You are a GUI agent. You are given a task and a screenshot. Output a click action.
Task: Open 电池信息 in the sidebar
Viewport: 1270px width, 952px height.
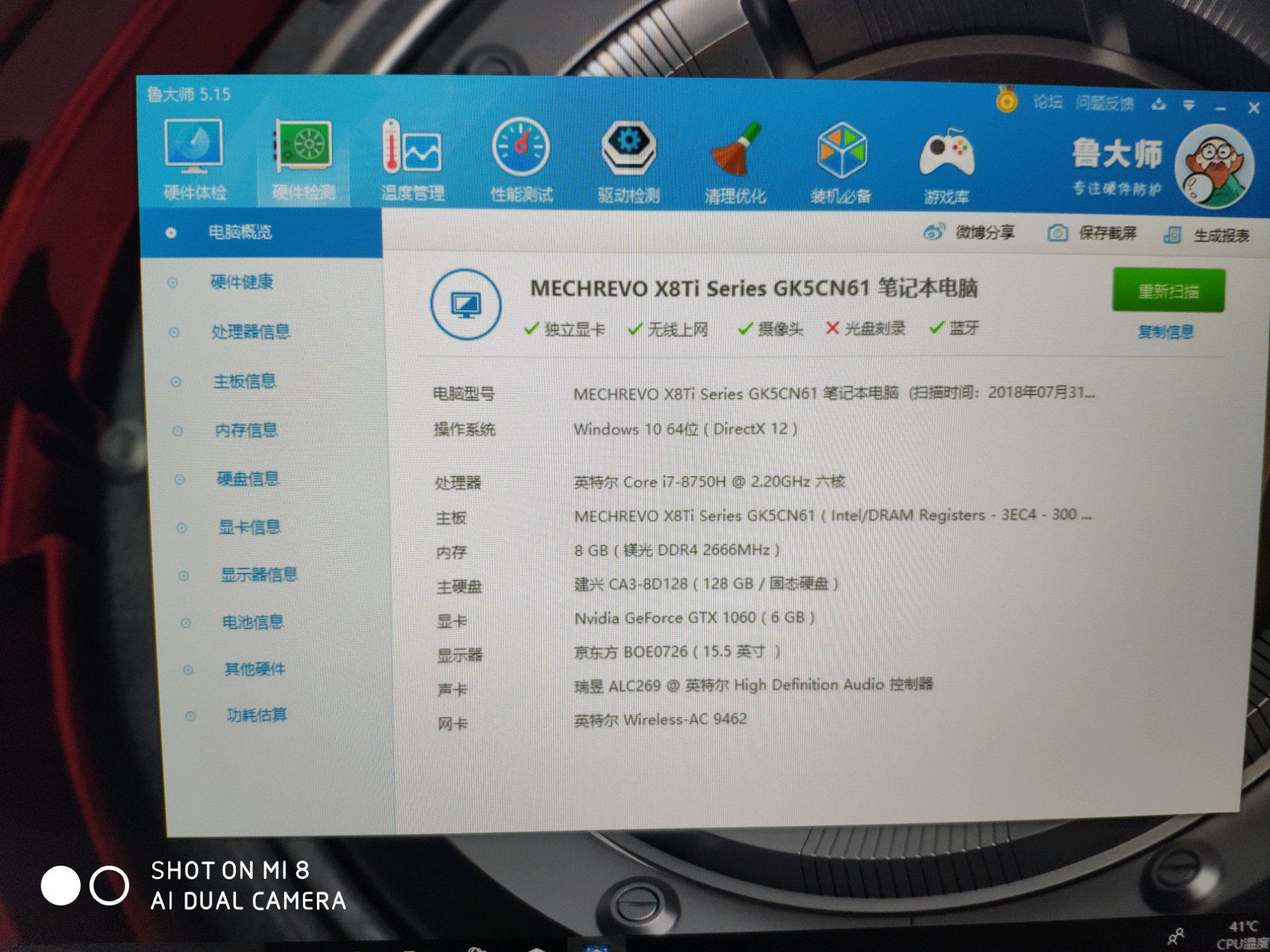click(252, 622)
